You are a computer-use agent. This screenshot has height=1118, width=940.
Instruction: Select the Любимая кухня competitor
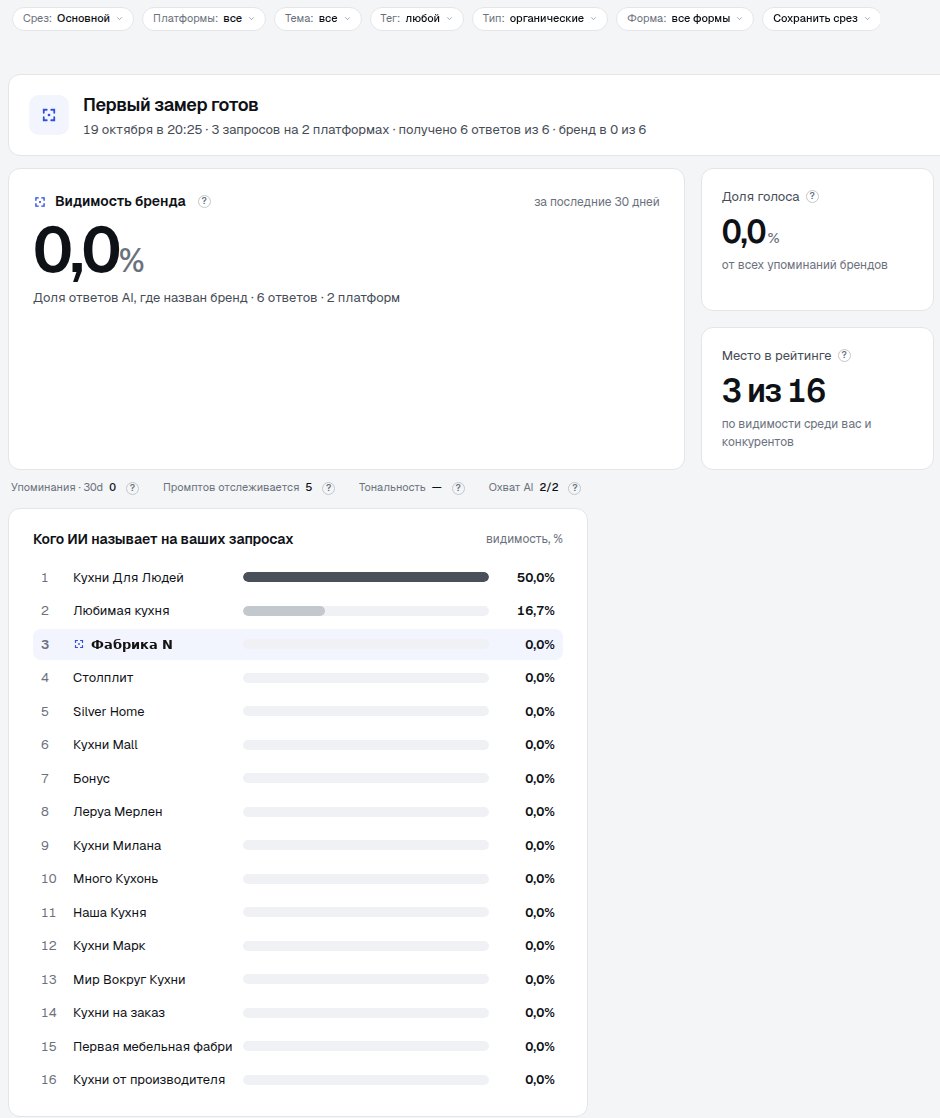pyautogui.click(x=297, y=611)
